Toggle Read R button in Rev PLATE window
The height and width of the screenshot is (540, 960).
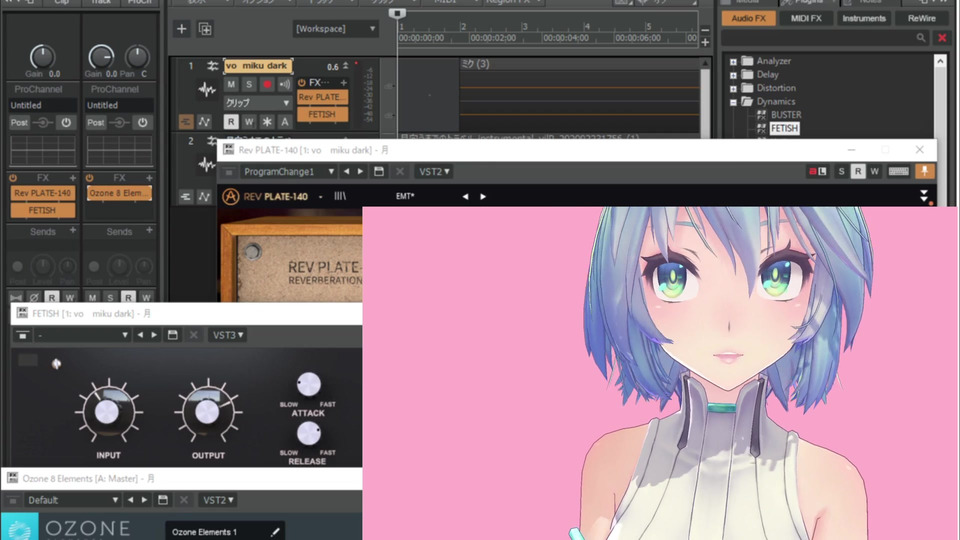pyautogui.click(x=858, y=172)
